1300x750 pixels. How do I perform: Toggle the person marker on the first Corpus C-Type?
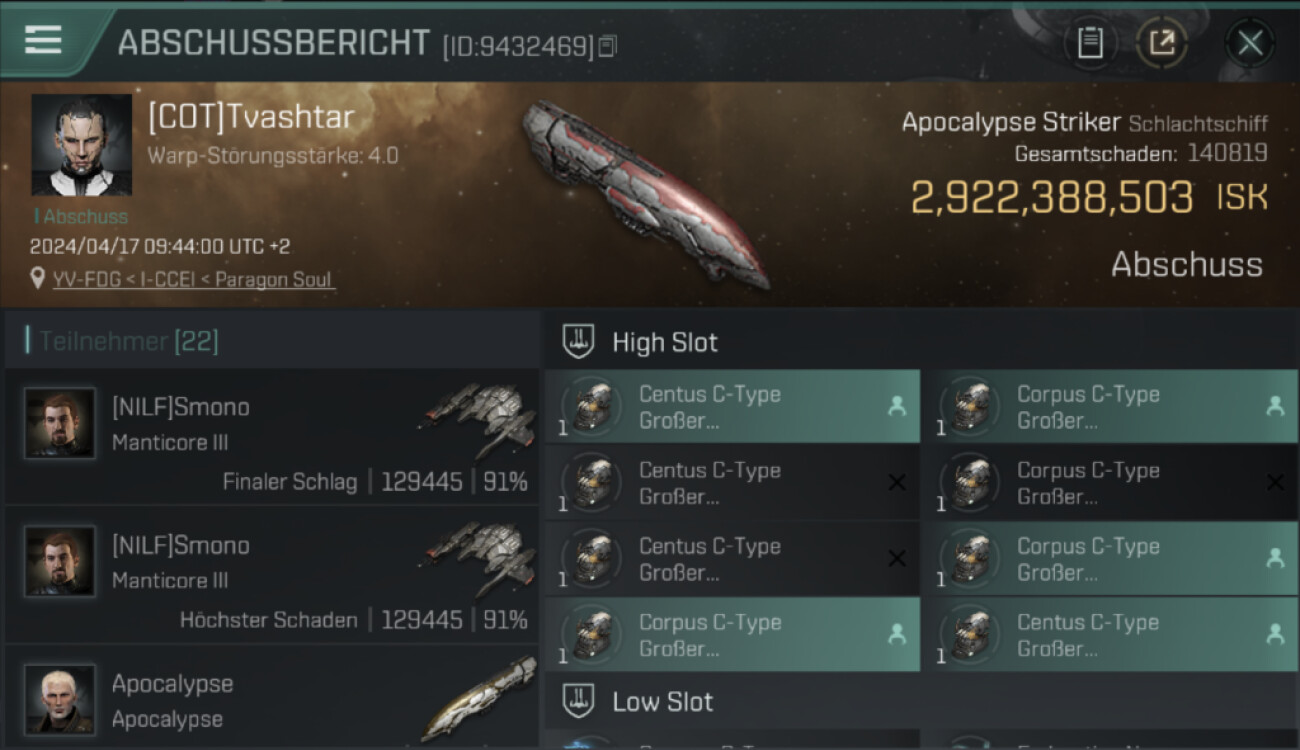(x=1274, y=406)
